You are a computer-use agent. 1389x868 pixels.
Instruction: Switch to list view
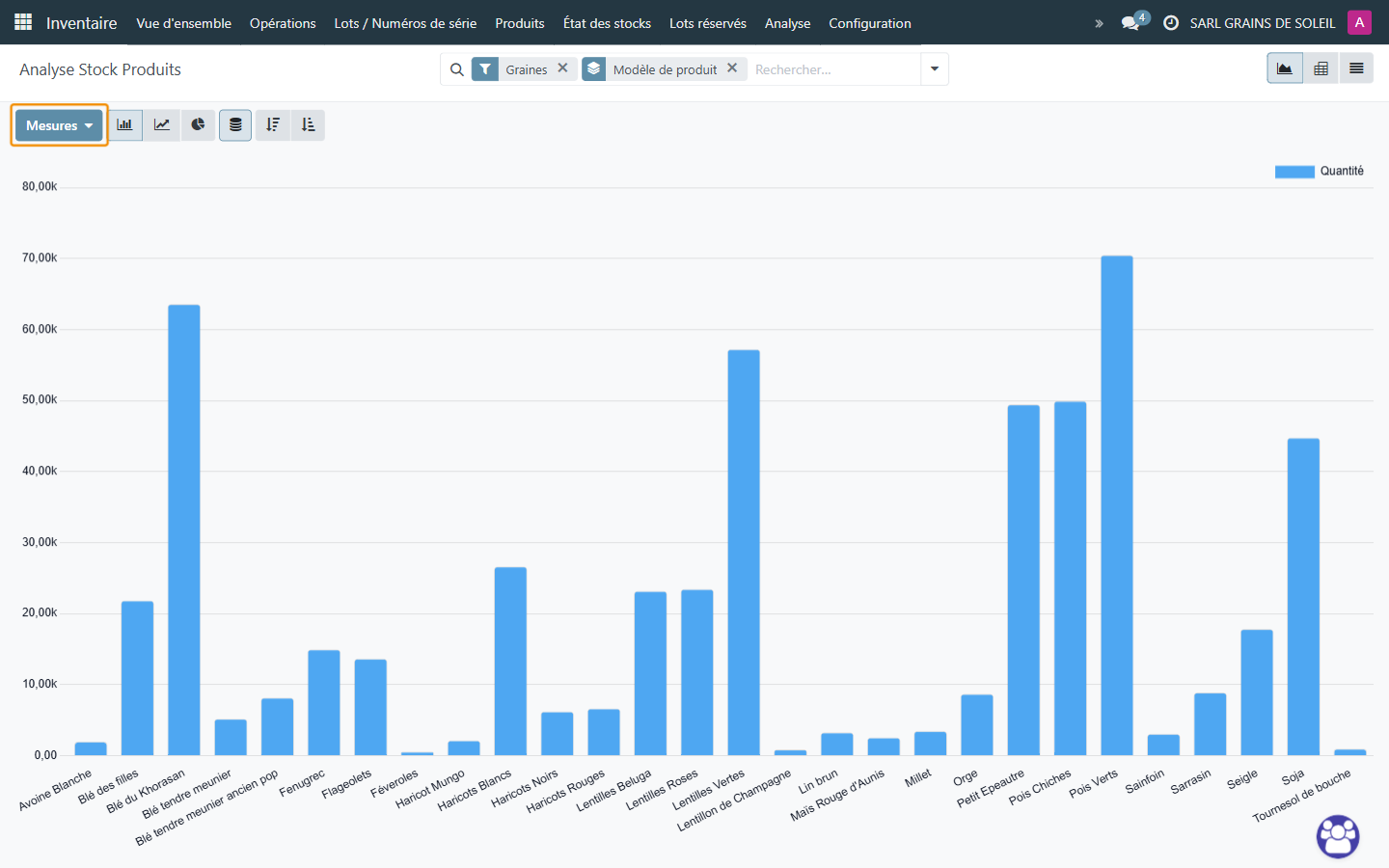1356,68
